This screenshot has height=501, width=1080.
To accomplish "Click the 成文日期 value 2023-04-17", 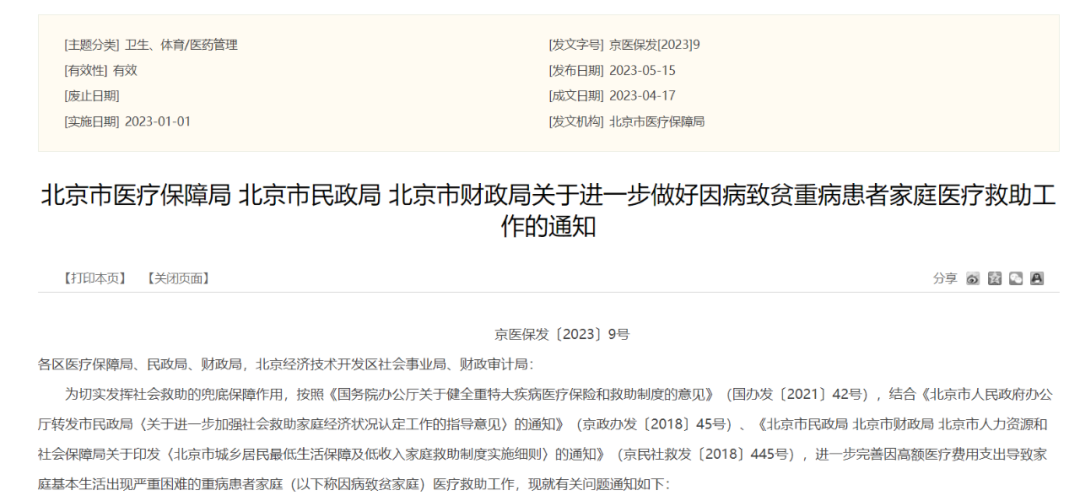I will coord(643,96).
